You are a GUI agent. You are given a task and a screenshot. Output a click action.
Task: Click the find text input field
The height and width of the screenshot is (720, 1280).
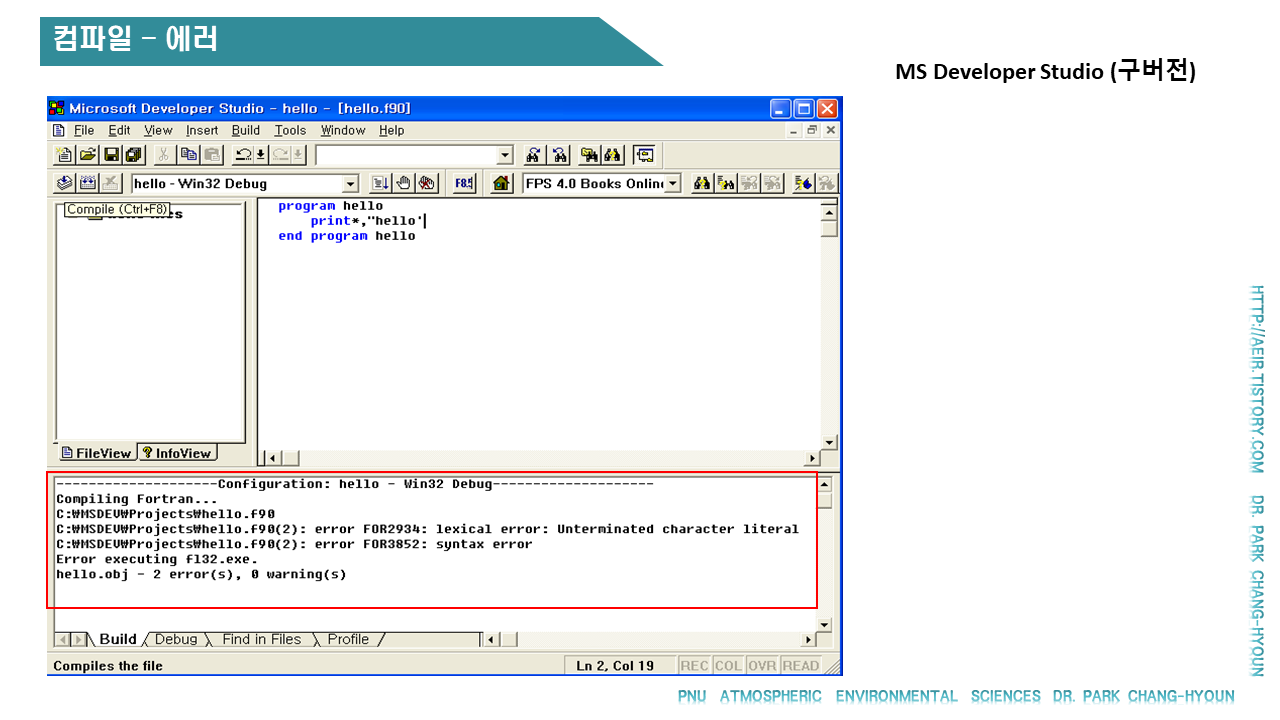406,155
